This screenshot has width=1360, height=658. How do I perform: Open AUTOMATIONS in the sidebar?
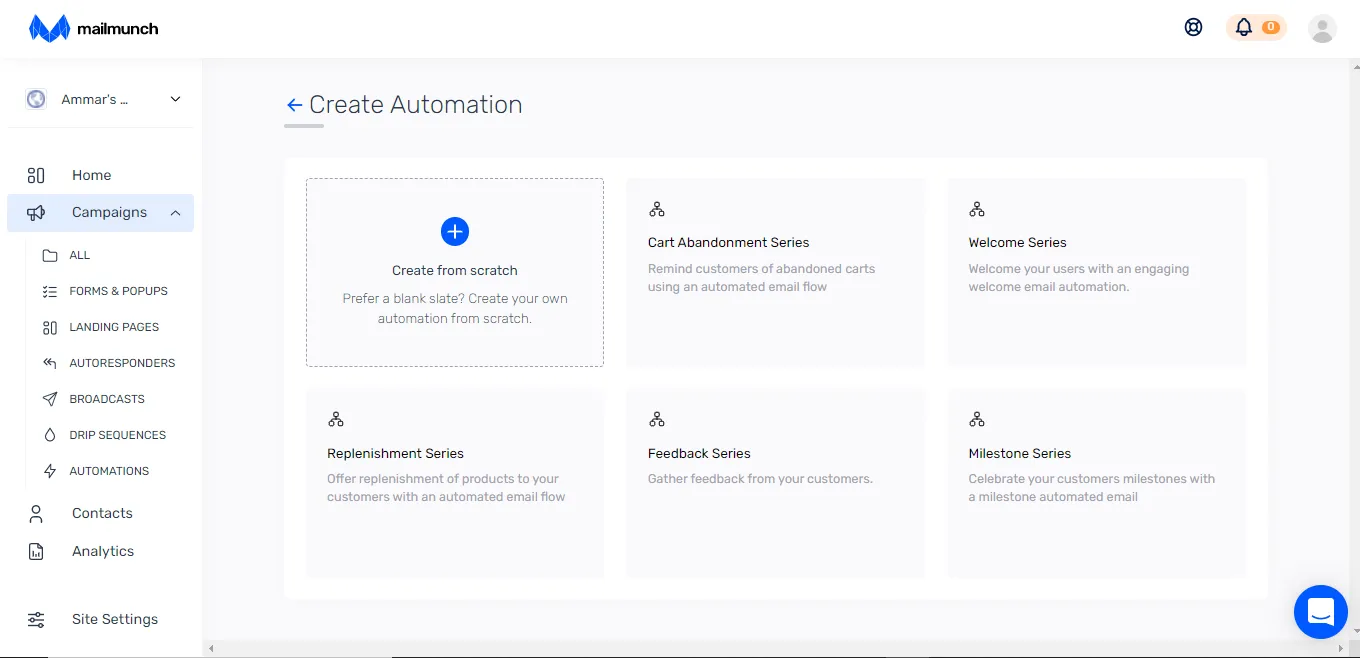point(109,471)
